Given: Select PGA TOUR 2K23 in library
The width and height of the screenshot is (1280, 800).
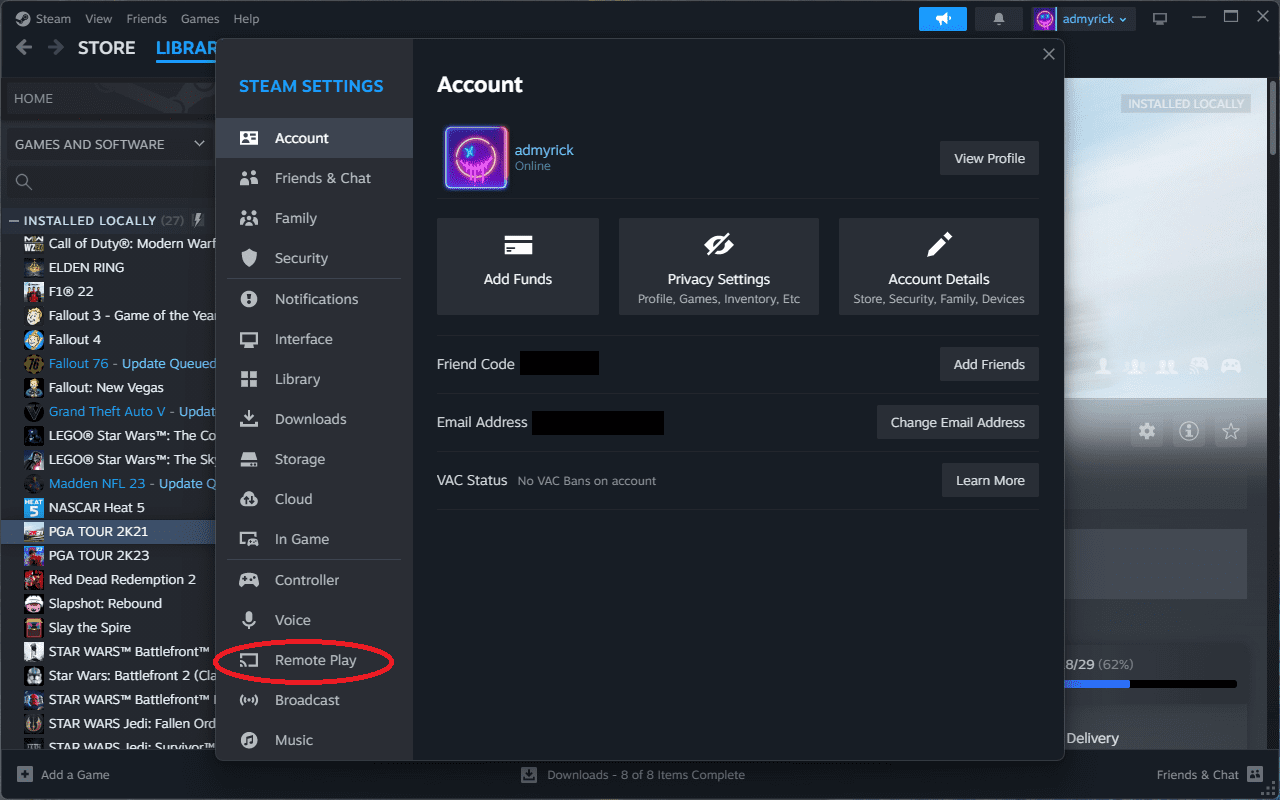Looking at the screenshot, I should tap(99, 555).
